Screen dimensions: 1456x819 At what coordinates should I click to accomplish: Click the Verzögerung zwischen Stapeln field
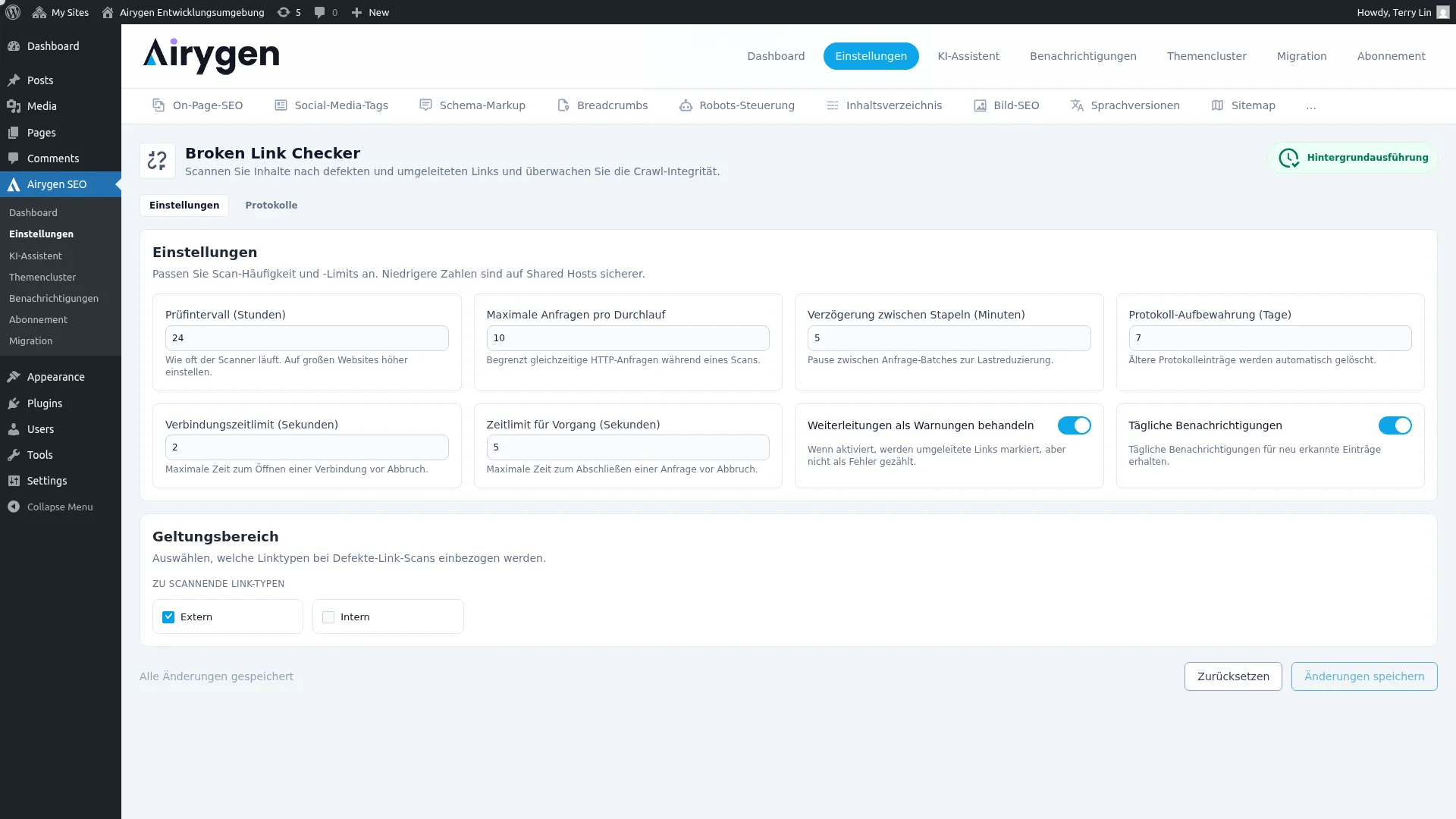(949, 338)
